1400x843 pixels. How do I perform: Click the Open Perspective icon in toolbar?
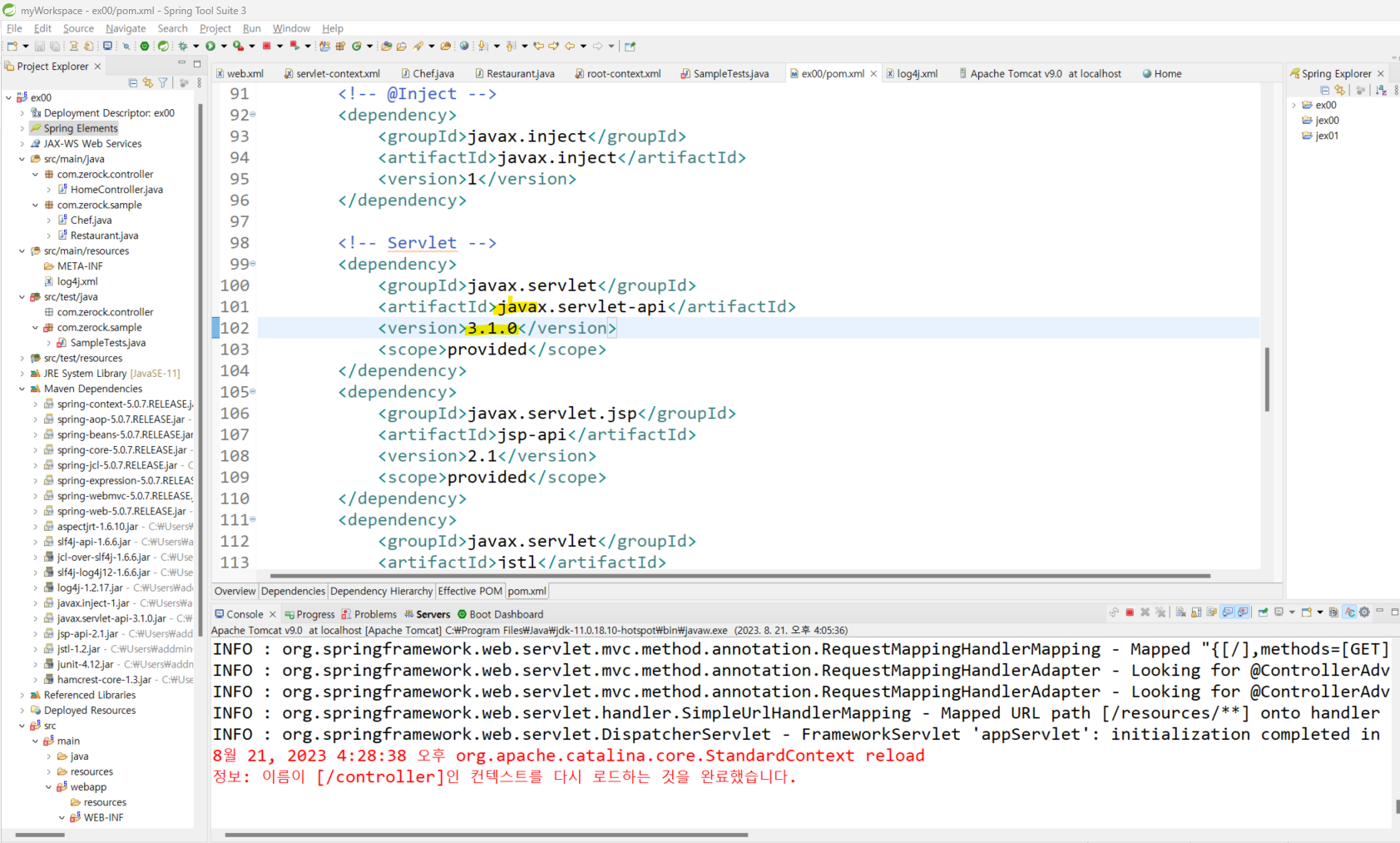(x=631, y=46)
